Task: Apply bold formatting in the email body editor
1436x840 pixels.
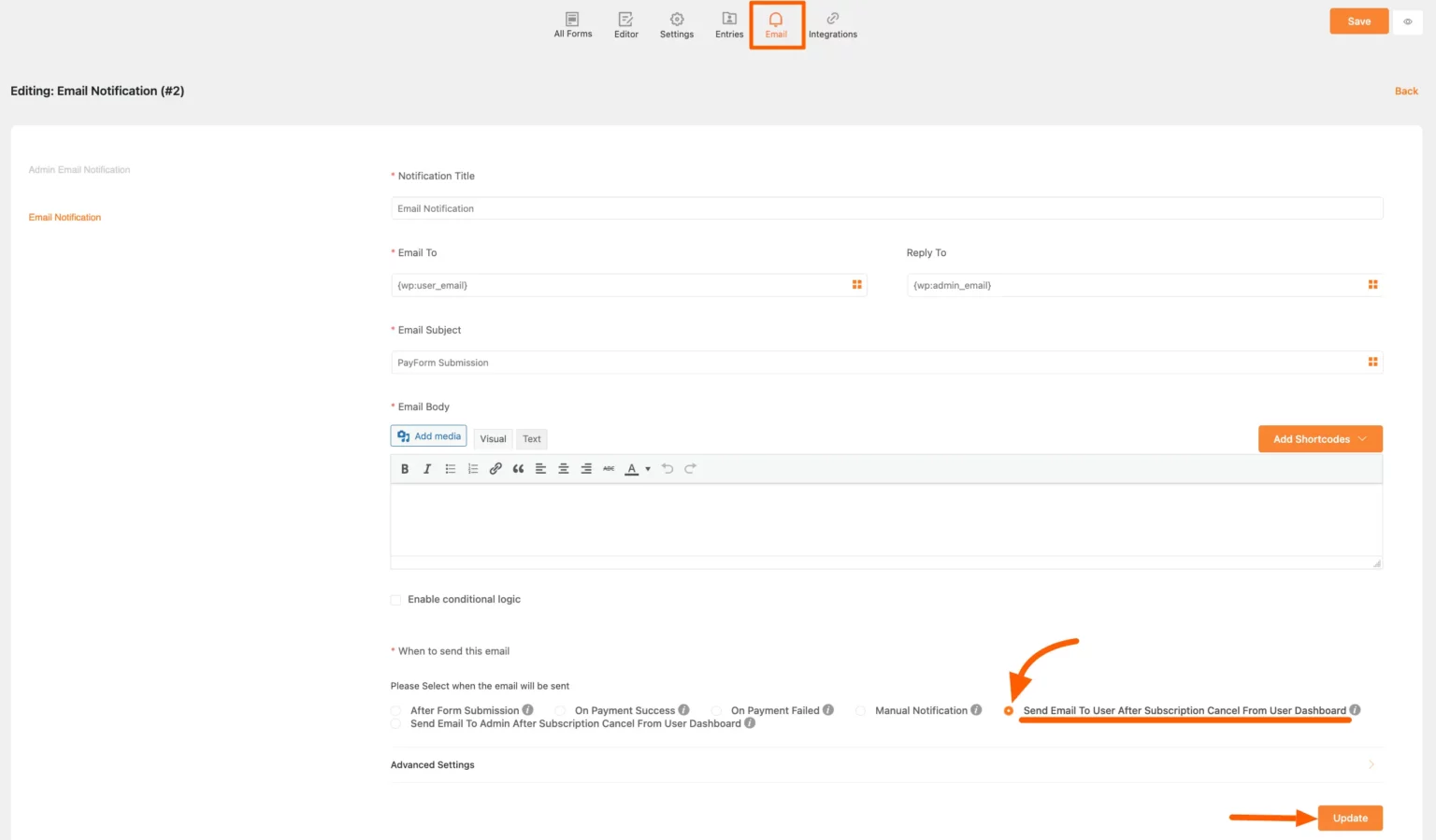Action: click(405, 468)
